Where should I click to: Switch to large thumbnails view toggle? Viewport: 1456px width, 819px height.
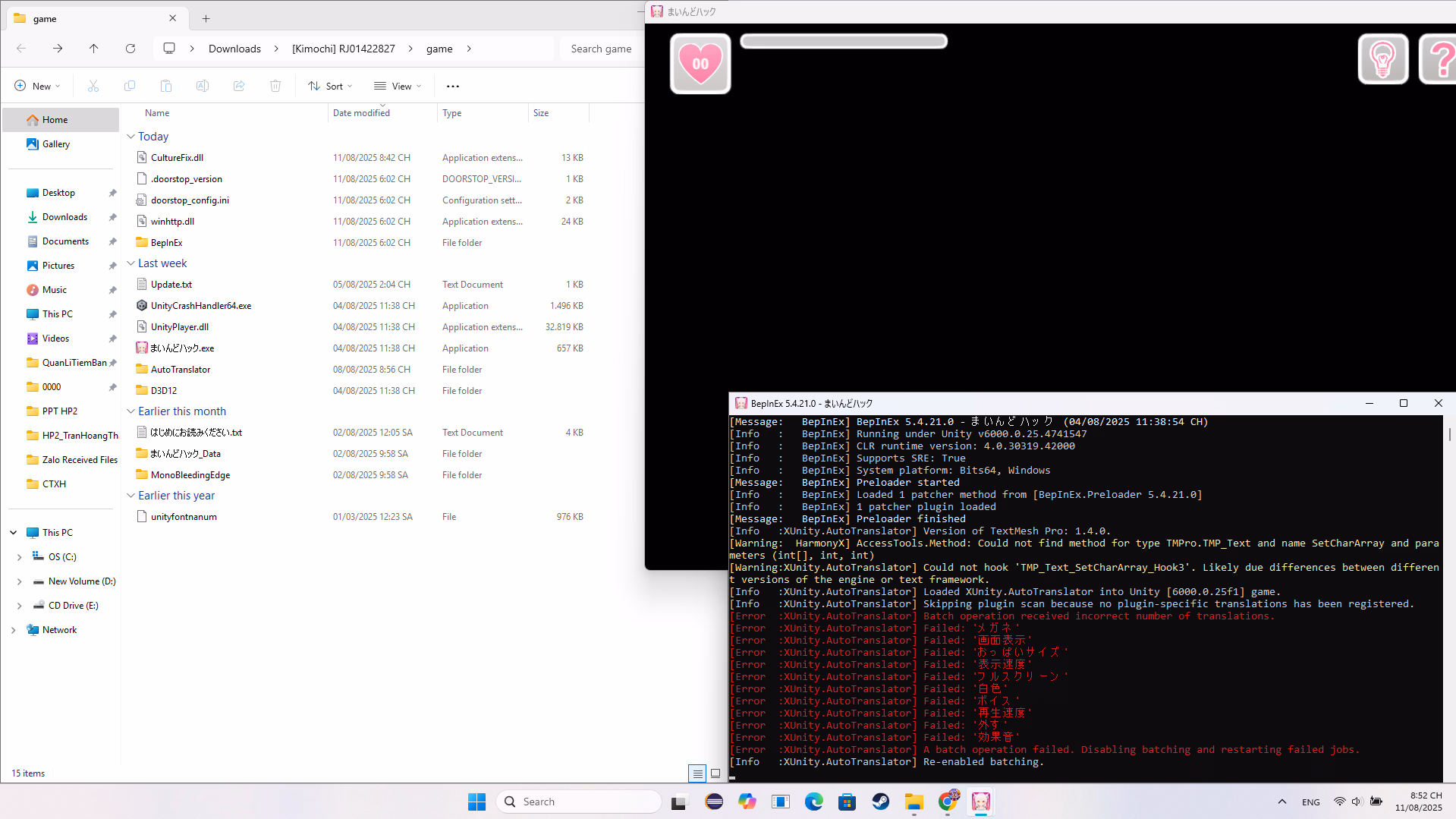tap(715, 773)
